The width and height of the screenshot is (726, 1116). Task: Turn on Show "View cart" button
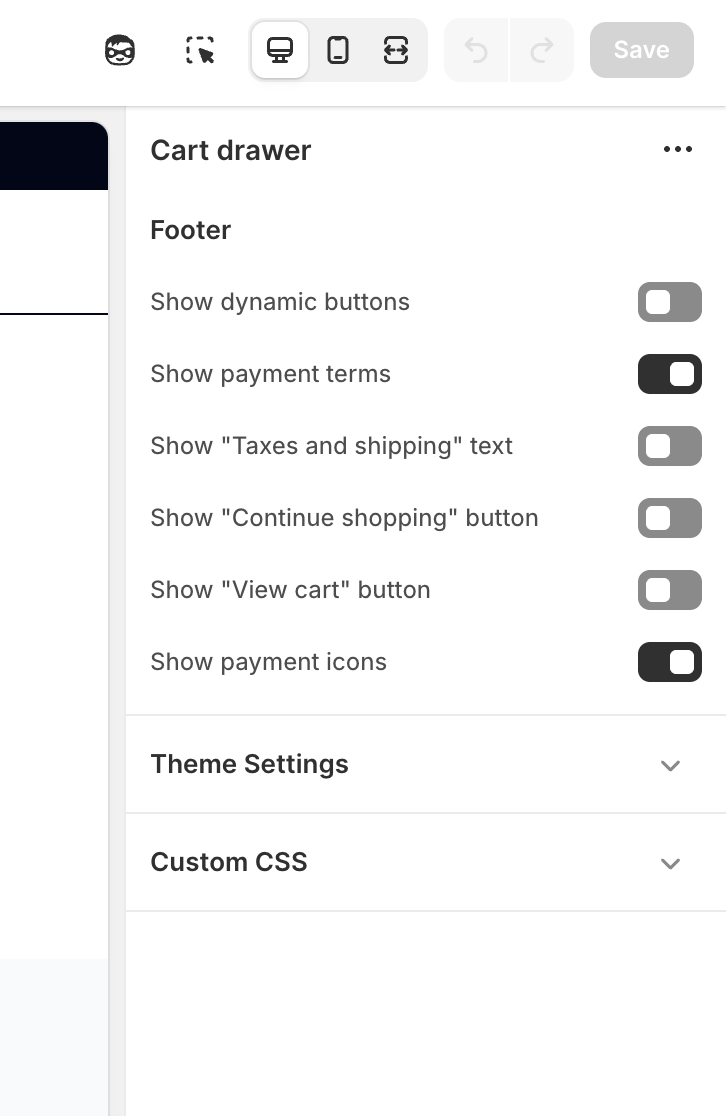click(669, 590)
